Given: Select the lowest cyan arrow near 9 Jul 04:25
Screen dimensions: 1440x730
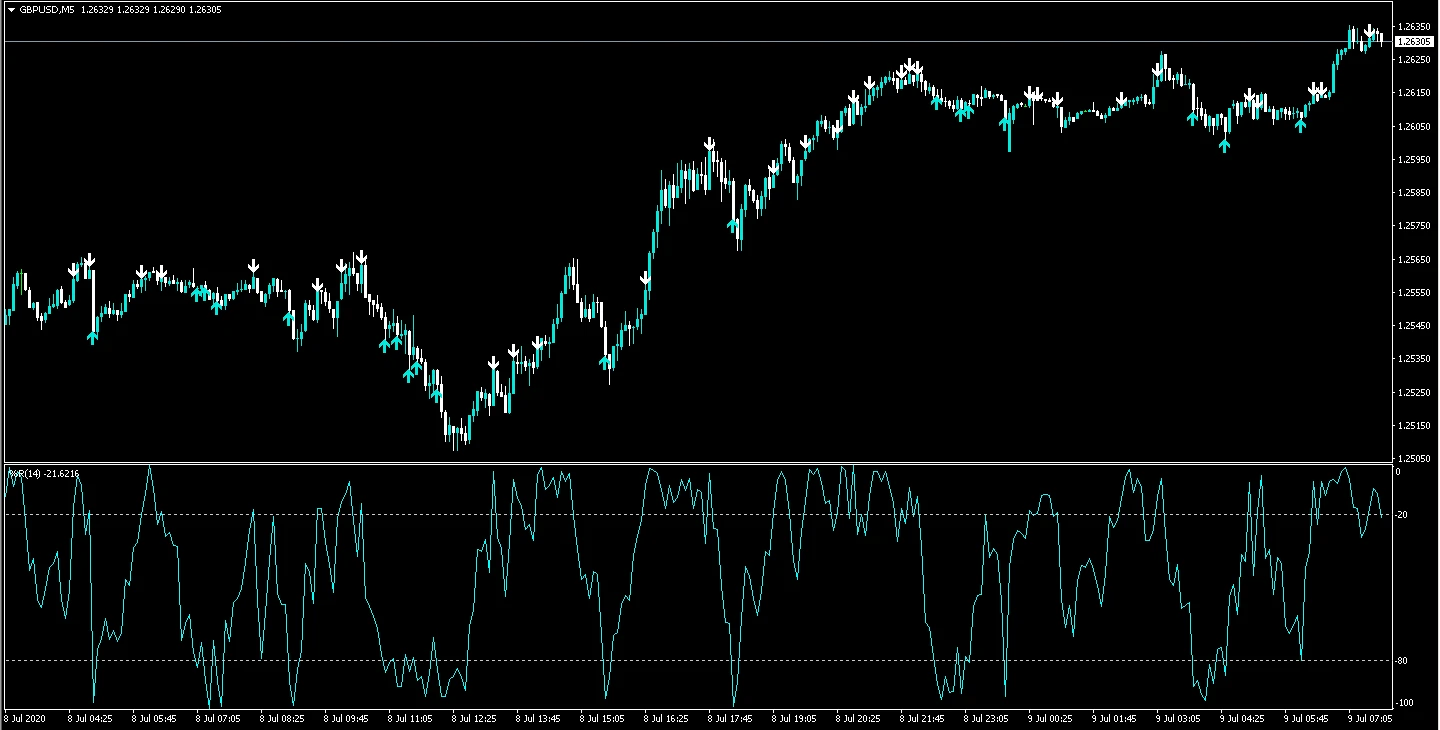Looking at the screenshot, I should (x=1224, y=145).
